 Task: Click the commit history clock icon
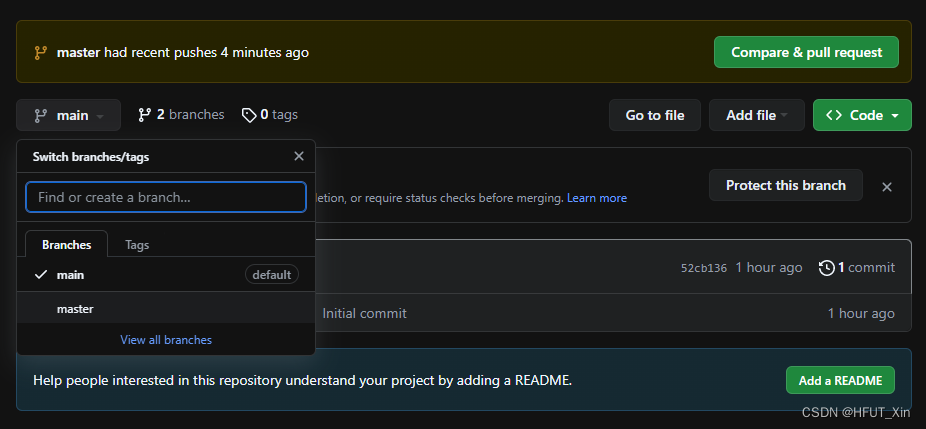click(x=827, y=268)
